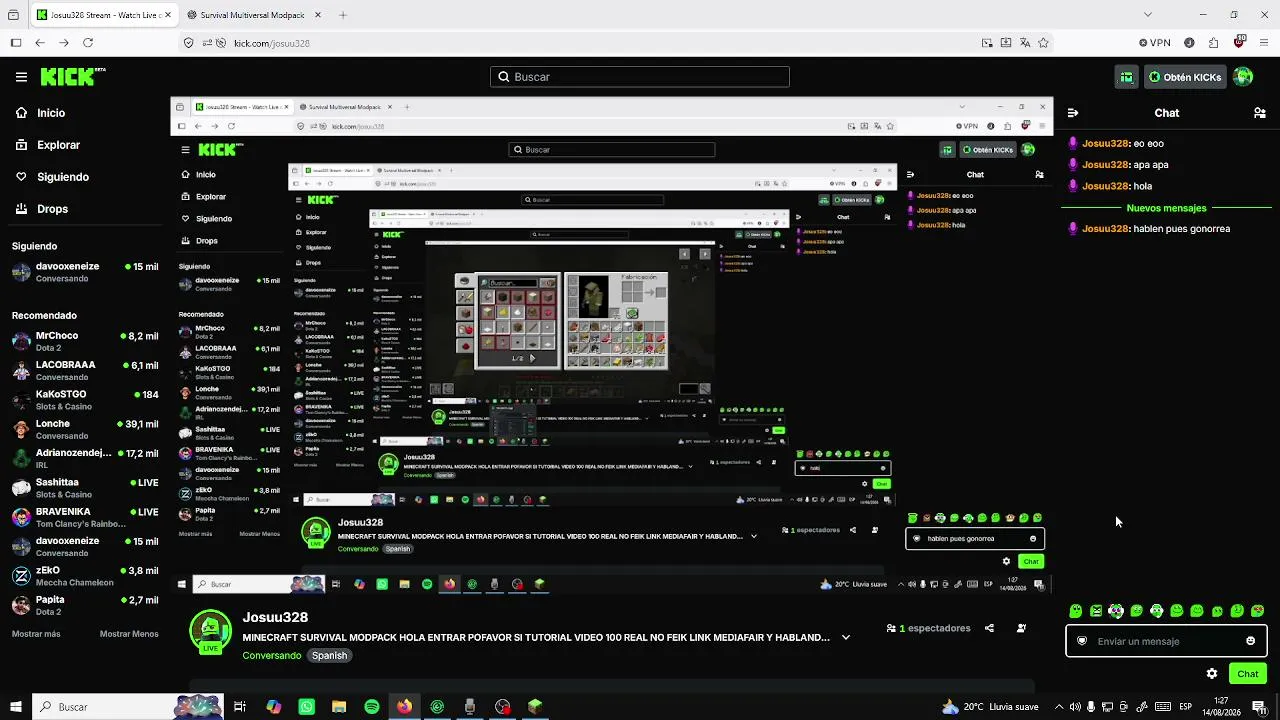The image size is (1280, 720).
Task: Click the Spanish language tag
Action: pyautogui.click(x=329, y=656)
